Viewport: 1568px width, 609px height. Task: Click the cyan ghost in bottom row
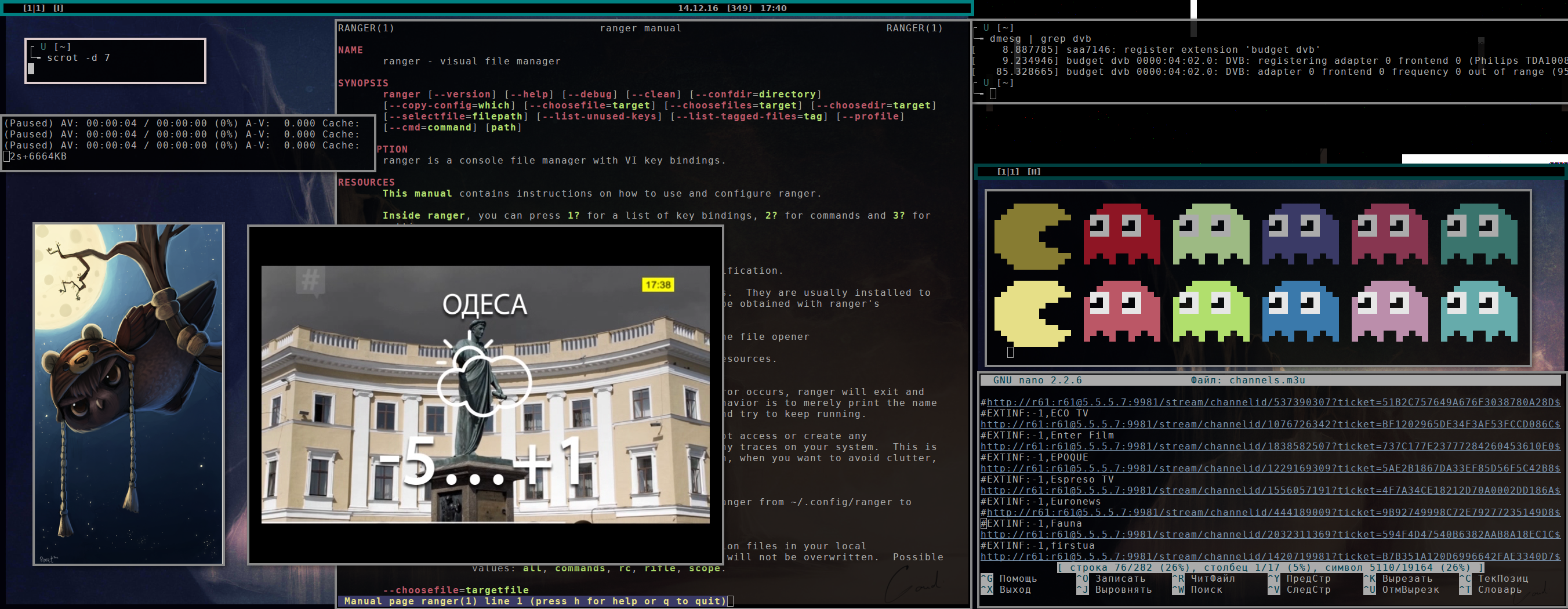[x=1479, y=311]
